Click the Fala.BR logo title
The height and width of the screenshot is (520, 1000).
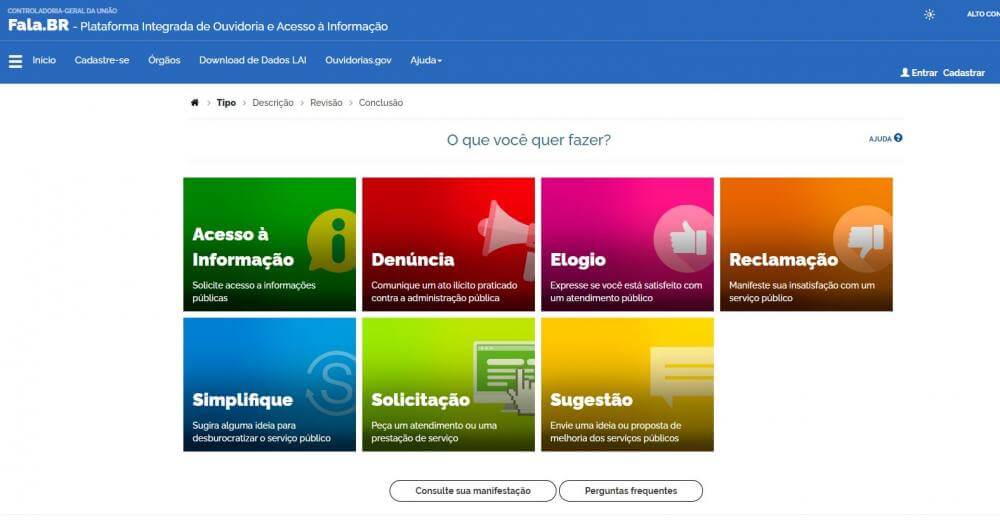pyautogui.click(x=38, y=26)
